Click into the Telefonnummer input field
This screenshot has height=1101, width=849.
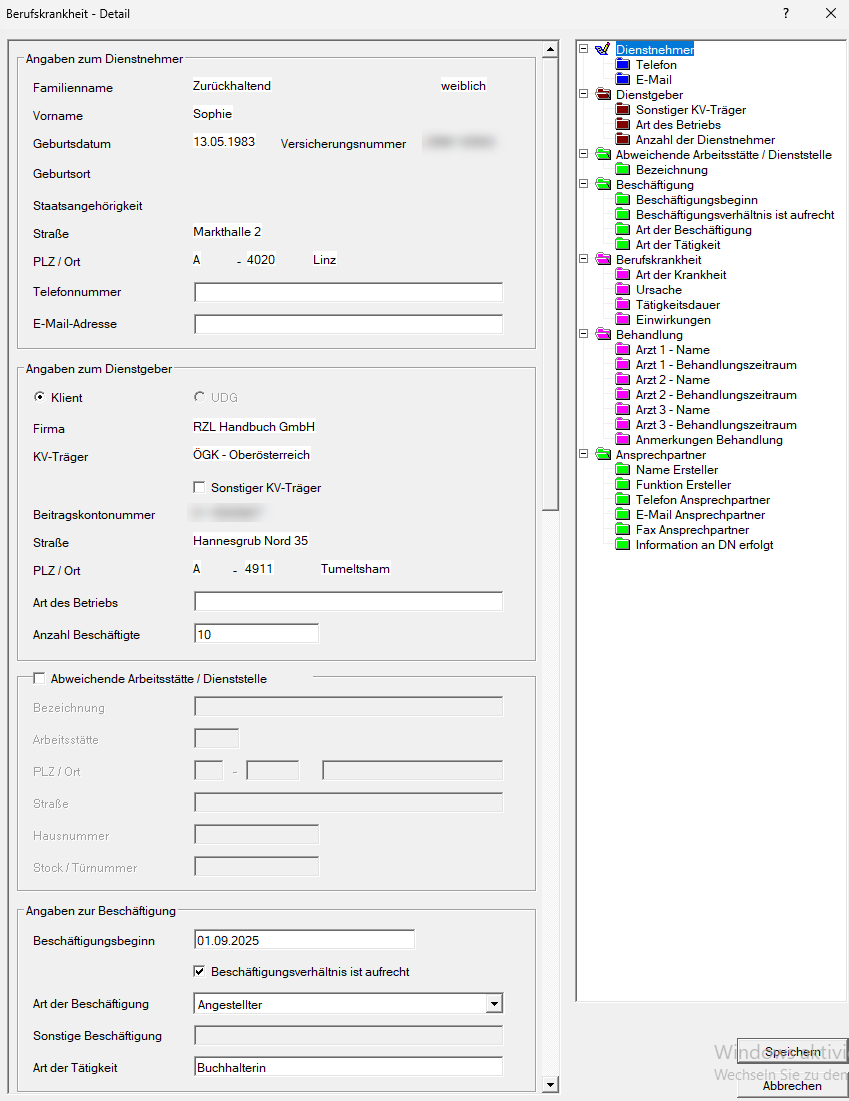click(348, 293)
